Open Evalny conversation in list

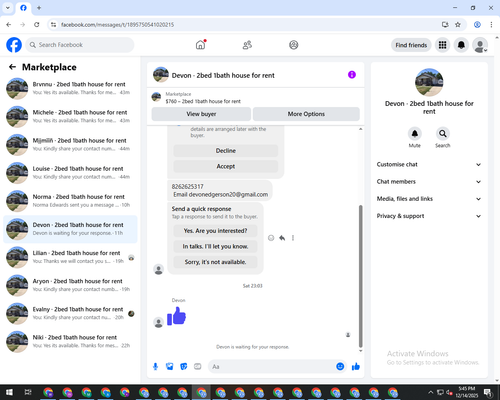tap(70, 313)
